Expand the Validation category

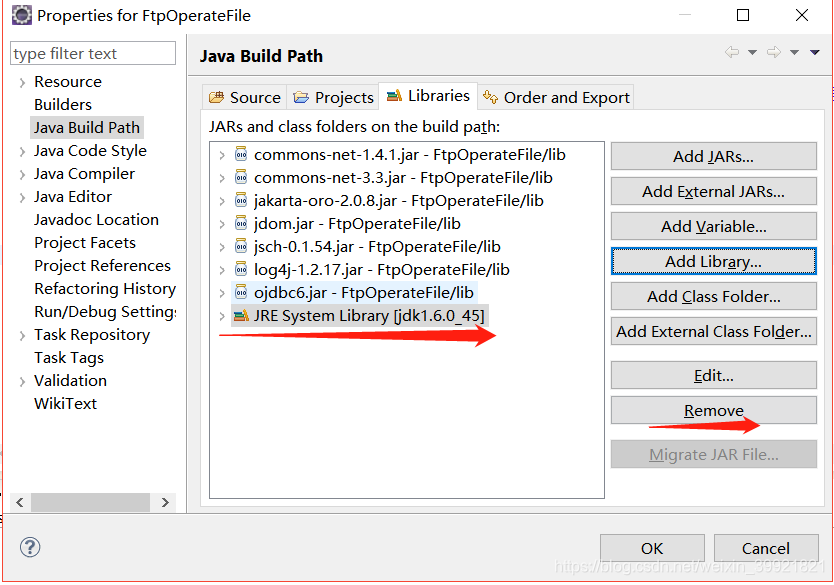[22, 381]
